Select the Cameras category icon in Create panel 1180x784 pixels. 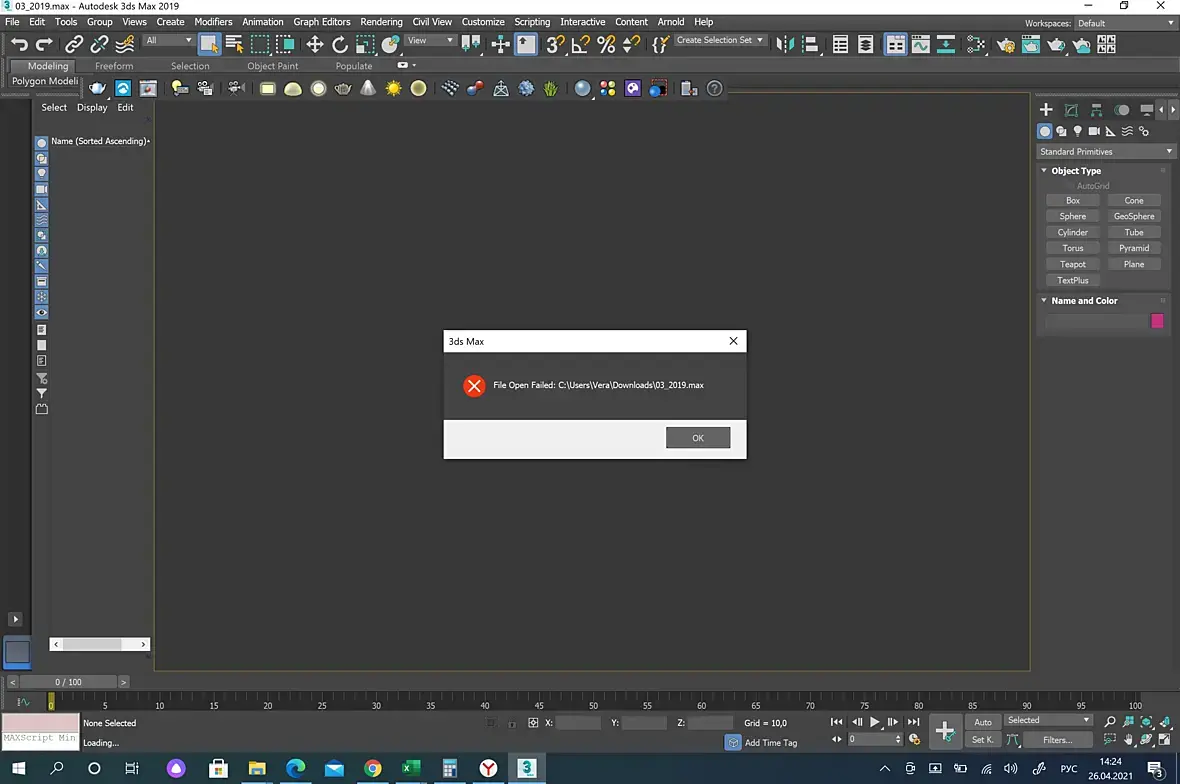(x=1094, y=131)
